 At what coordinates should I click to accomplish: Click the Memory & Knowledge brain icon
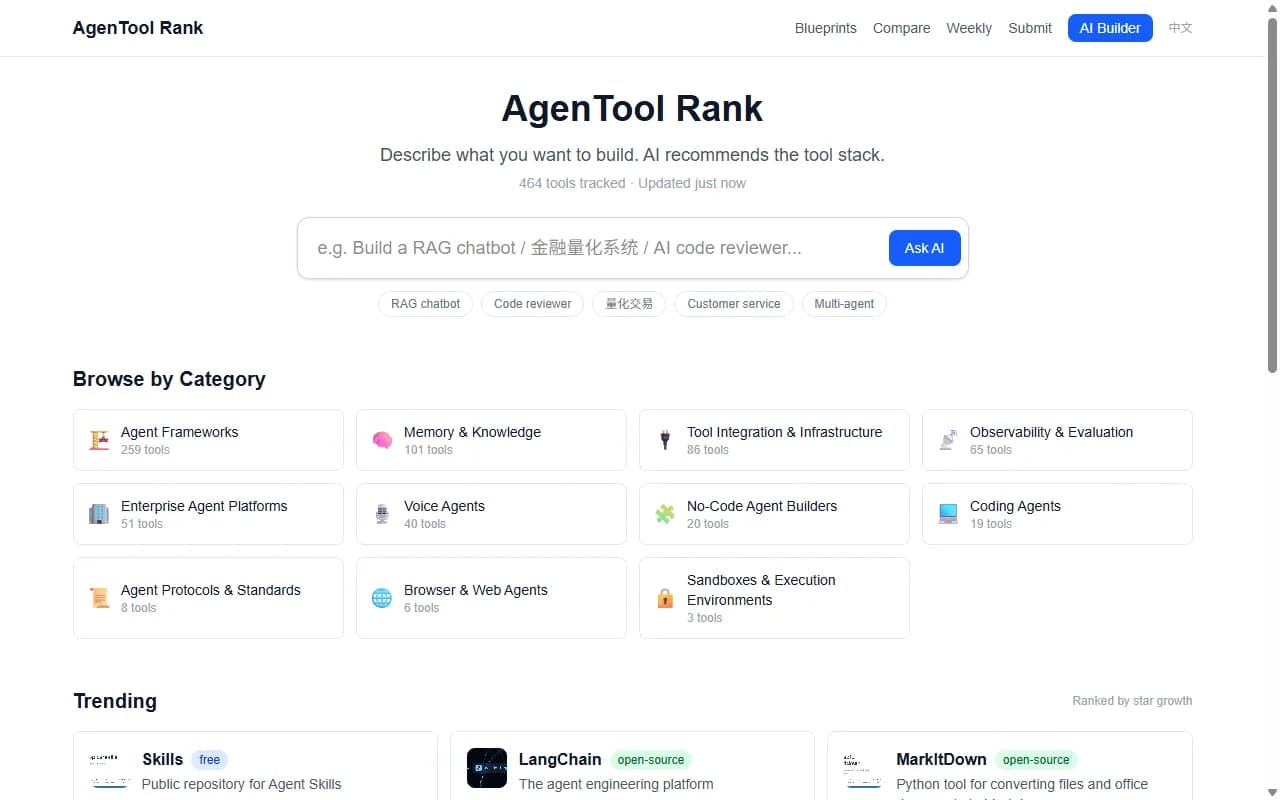[x=382, y=440]
